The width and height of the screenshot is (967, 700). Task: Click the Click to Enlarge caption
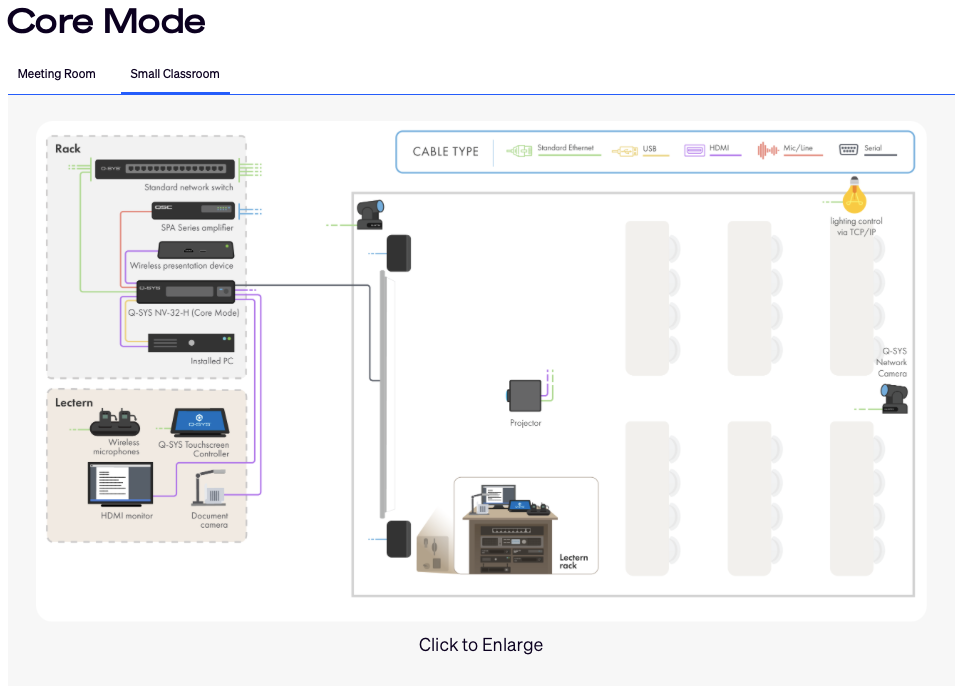click(480, 644)
